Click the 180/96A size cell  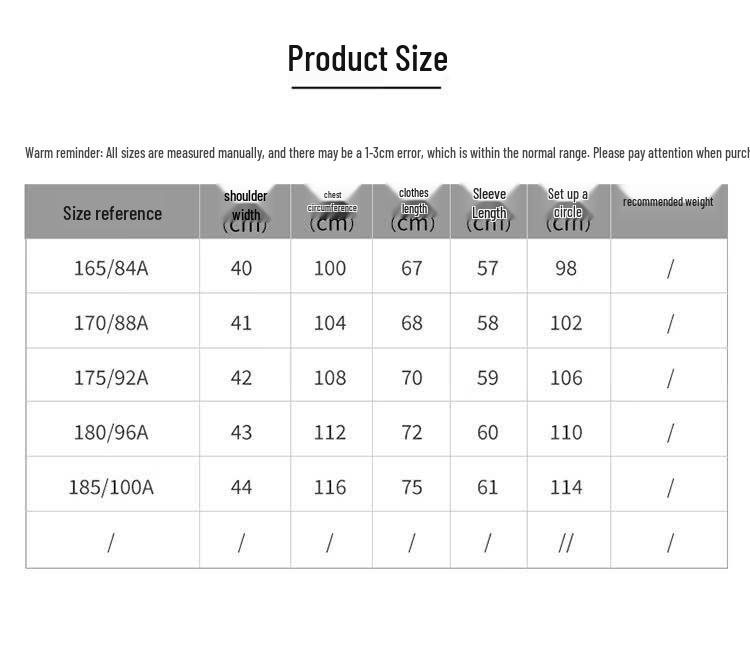pos(111,432)
